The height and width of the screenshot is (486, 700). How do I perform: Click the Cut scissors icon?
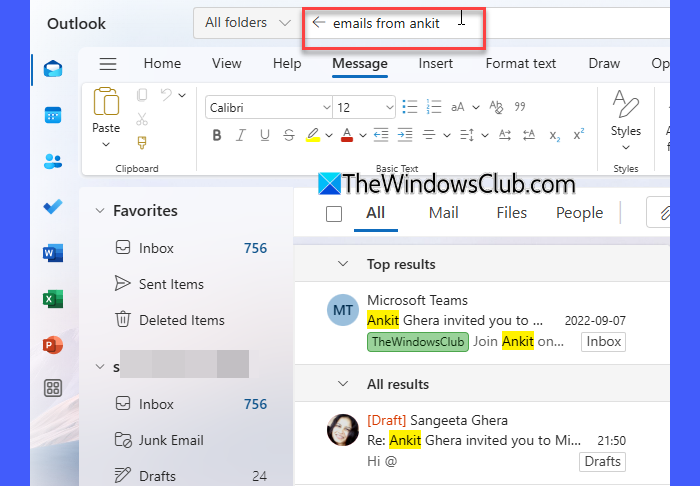click(142, 119)
